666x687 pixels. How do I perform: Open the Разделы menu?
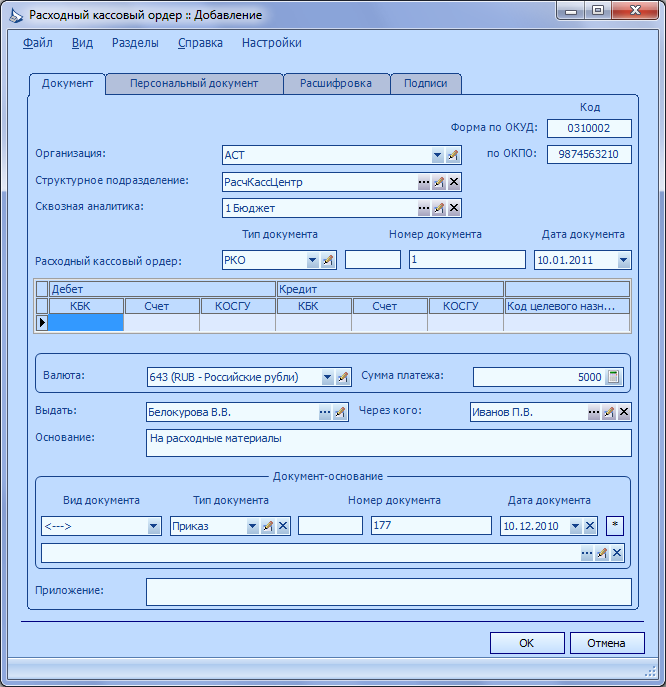(x=135, y=43)
